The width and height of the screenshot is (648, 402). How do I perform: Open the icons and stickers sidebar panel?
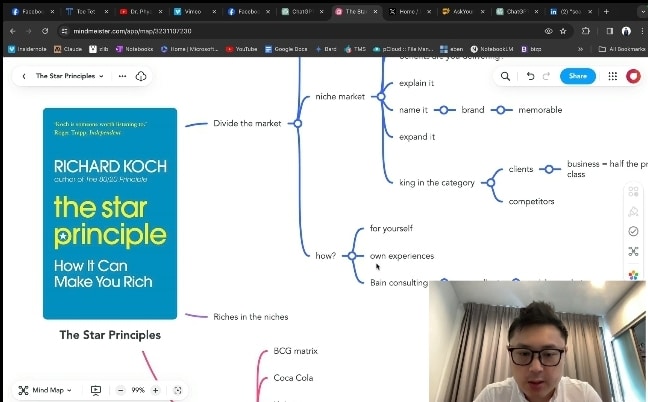coord(633,192)
